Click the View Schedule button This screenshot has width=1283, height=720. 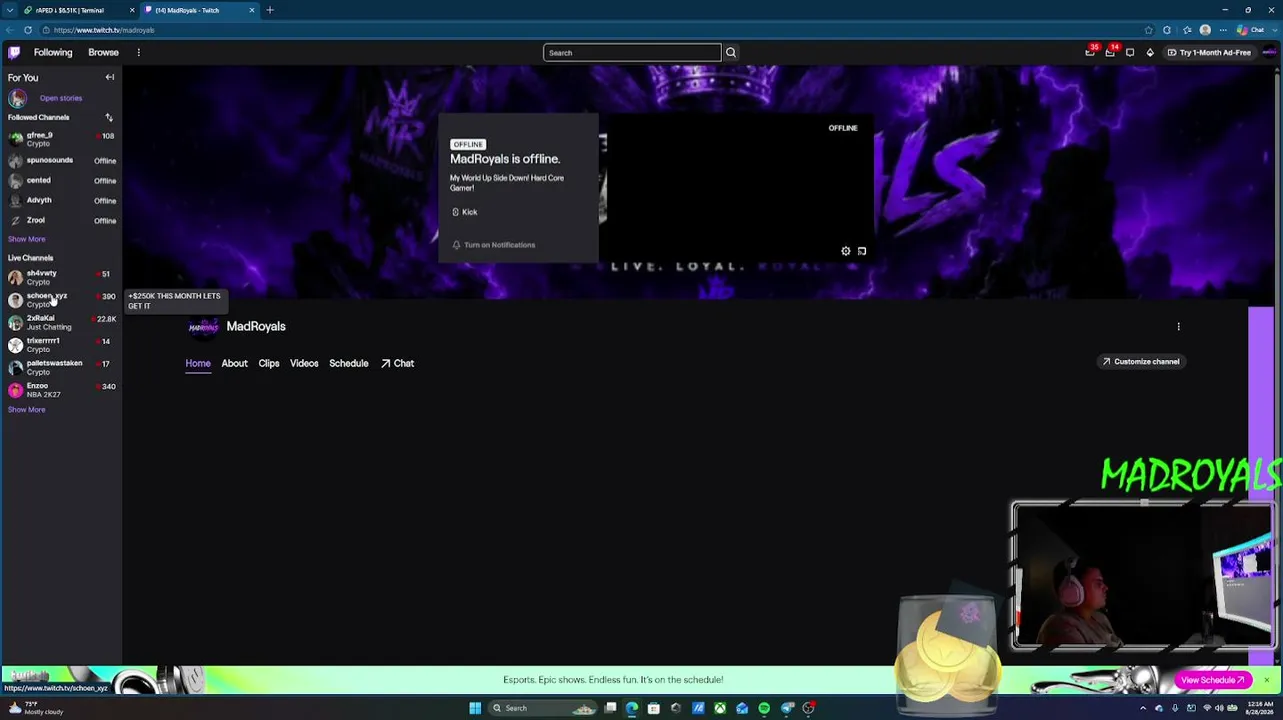tap(1212, 680)
